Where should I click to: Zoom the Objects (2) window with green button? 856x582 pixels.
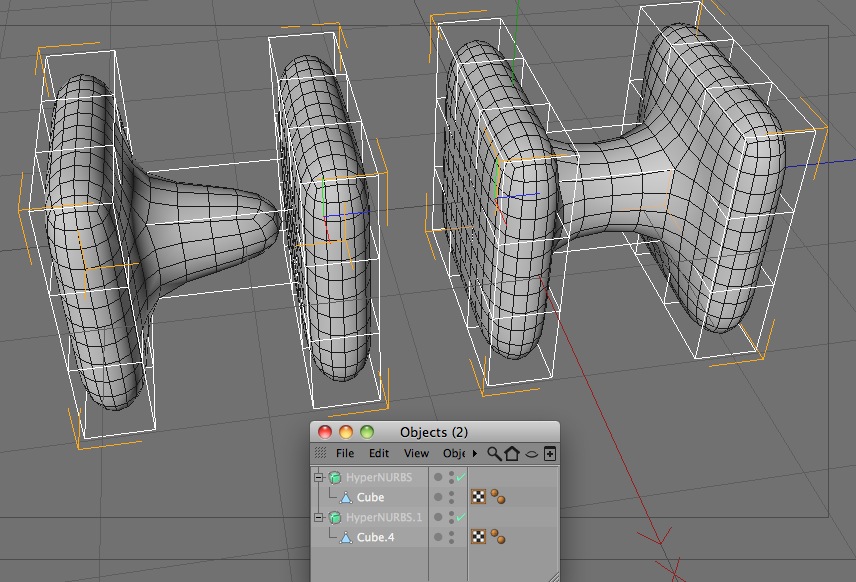point(367,432)
